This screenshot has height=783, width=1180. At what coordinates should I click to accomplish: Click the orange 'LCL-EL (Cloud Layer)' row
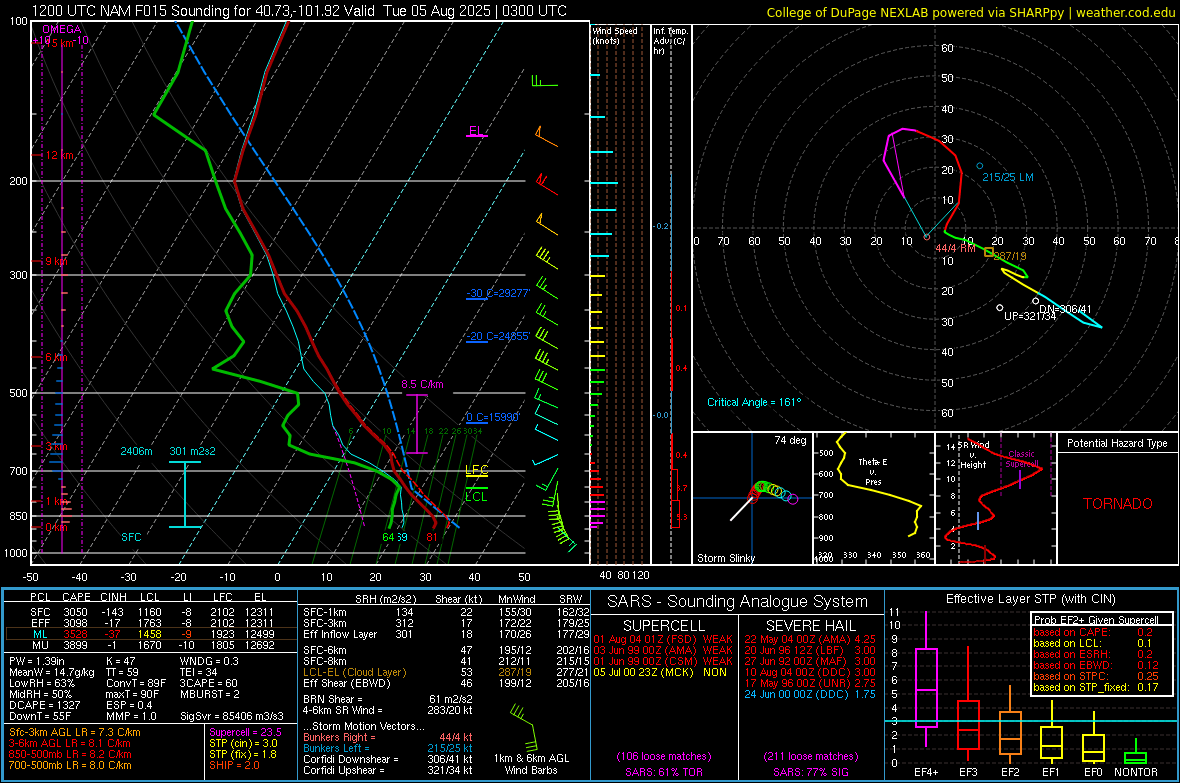click(446, 672)
